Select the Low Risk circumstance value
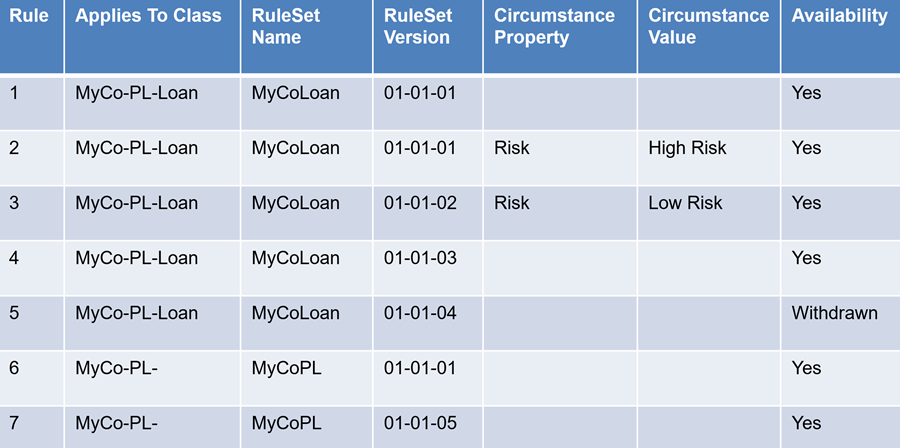The height and width of the screenshot is (448, 900). click(x=685, y=203)
